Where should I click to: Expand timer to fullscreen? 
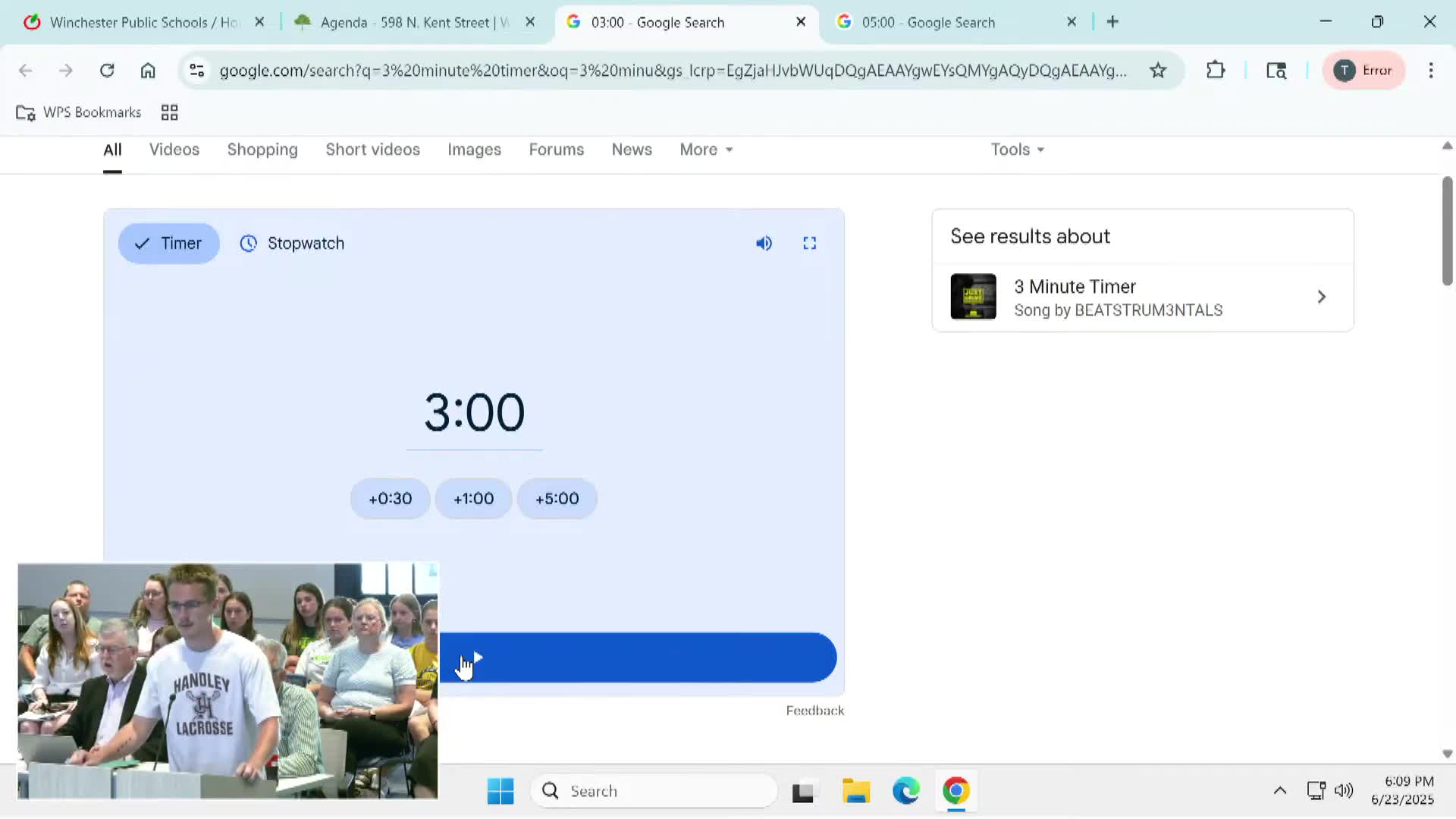tap(809, 243)
